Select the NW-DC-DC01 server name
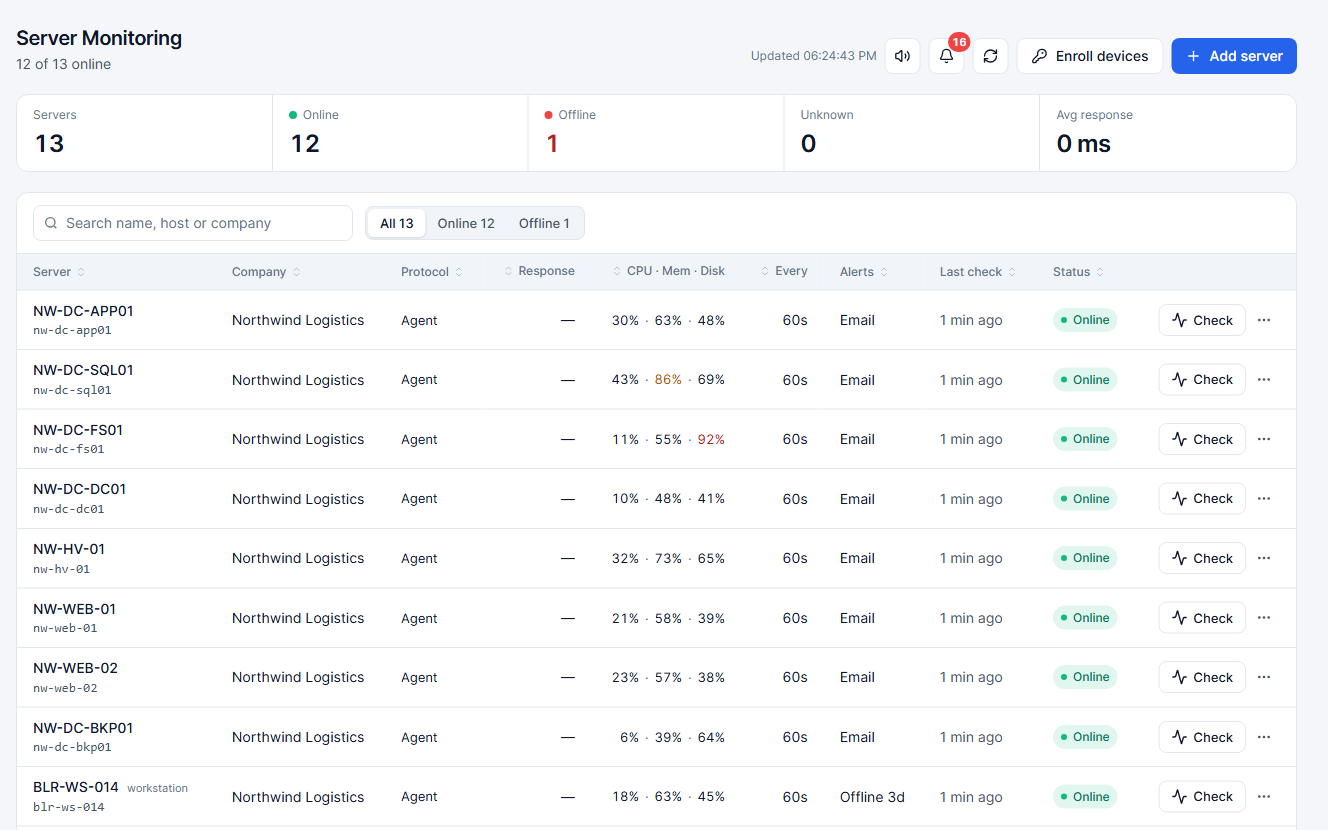This screenshot has width=1328, height=830. pos(80,489)
